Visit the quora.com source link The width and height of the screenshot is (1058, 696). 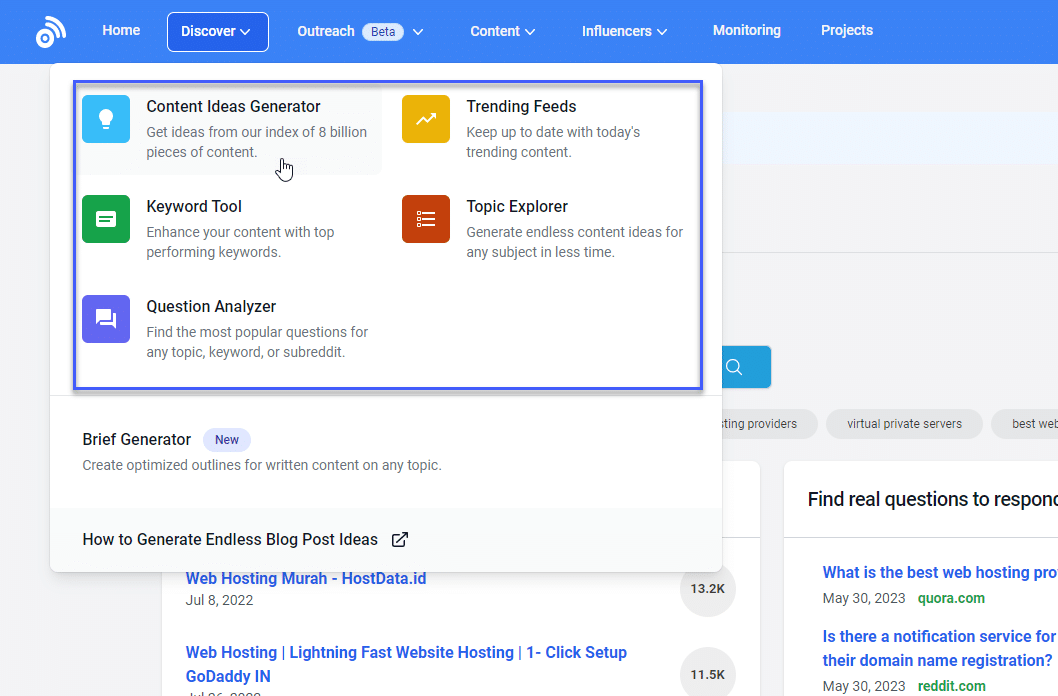coord(951,598)
